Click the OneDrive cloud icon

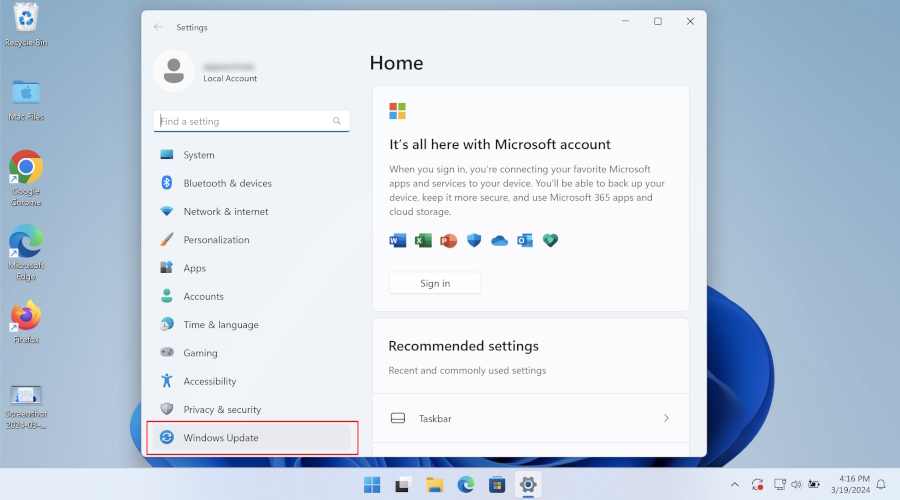tap(499, 241)
